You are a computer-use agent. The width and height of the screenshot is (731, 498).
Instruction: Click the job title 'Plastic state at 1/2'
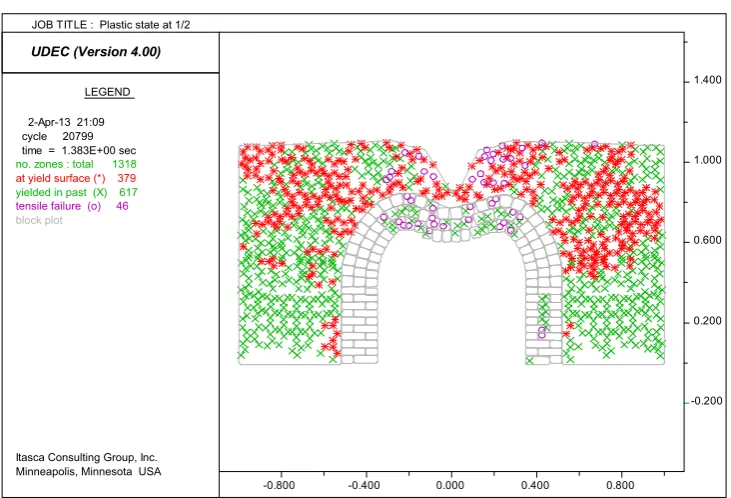145,25
